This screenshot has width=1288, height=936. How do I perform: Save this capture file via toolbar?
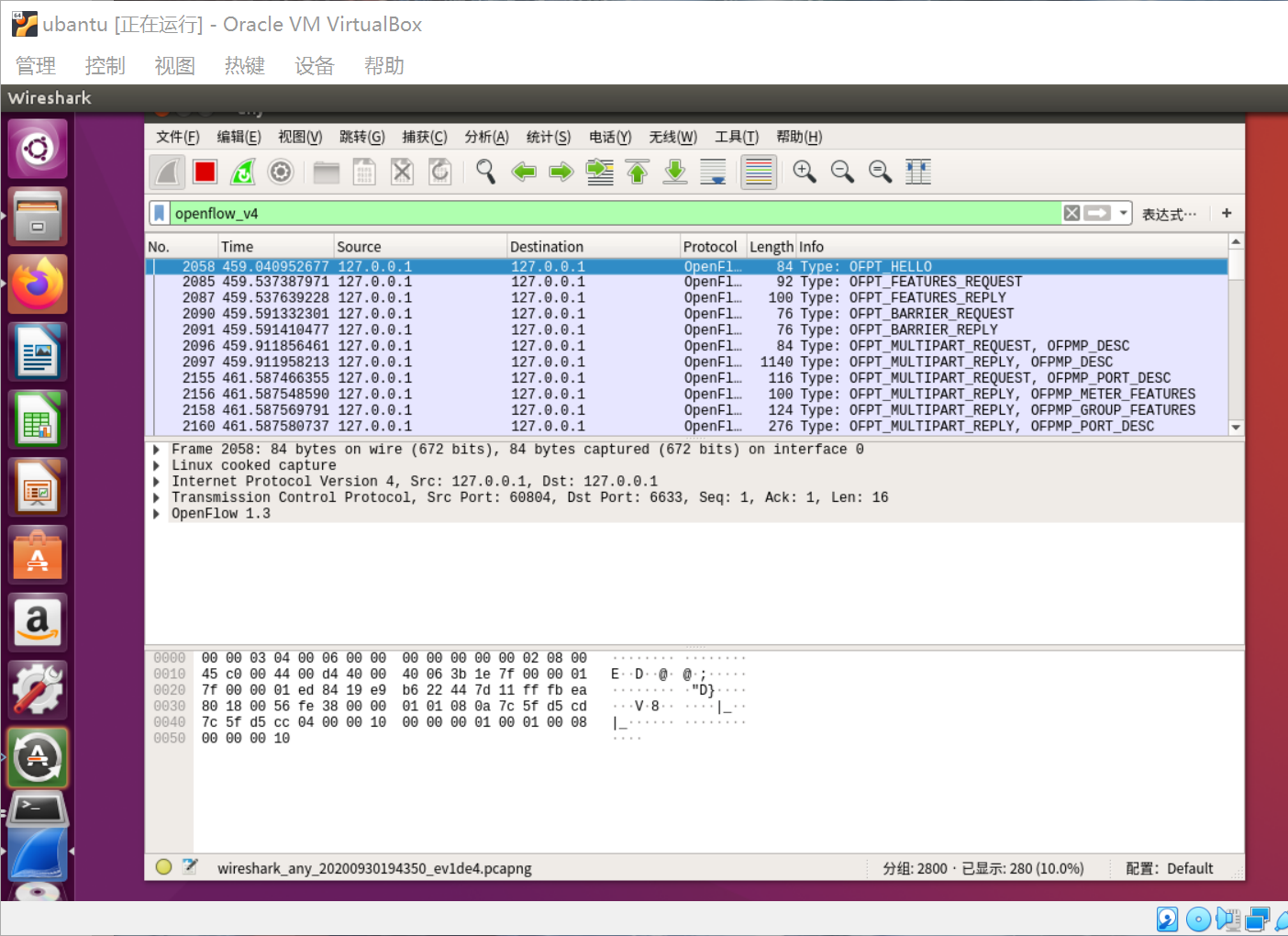tap(364, 172)
